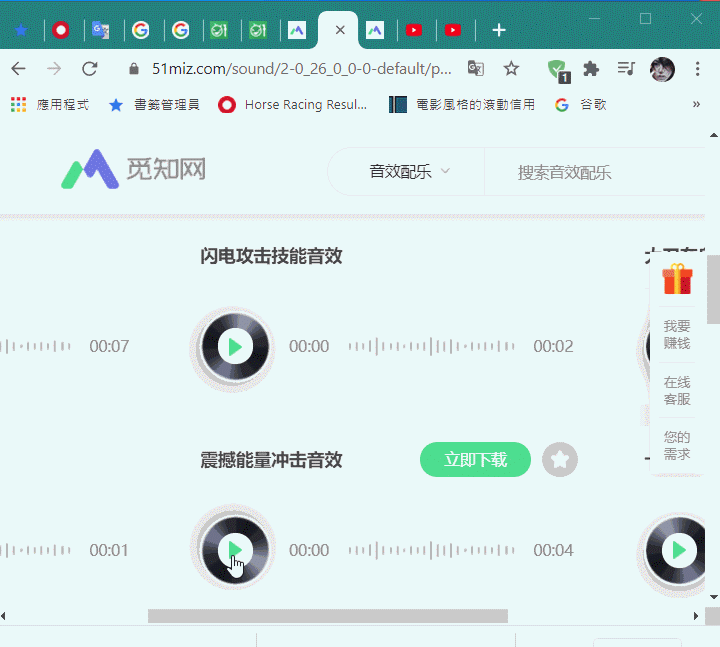Switch to the Miz tab right of the active tab
The height and width of the screenshot is (647, 720).
(375, 30)
